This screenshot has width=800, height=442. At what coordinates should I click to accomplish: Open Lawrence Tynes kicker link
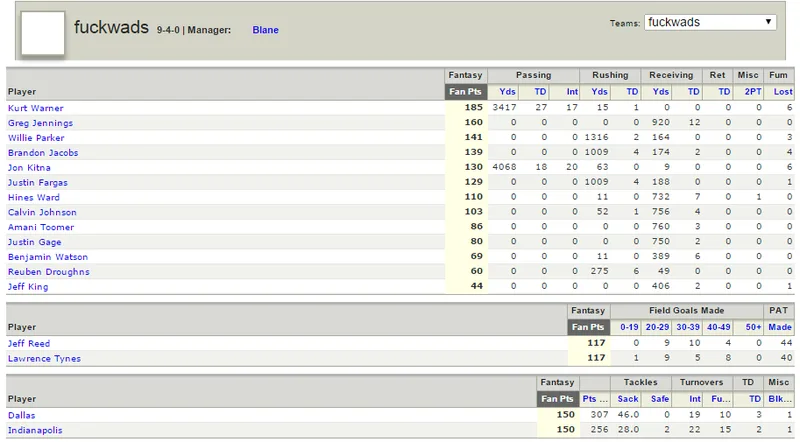(x=44, y=359)
